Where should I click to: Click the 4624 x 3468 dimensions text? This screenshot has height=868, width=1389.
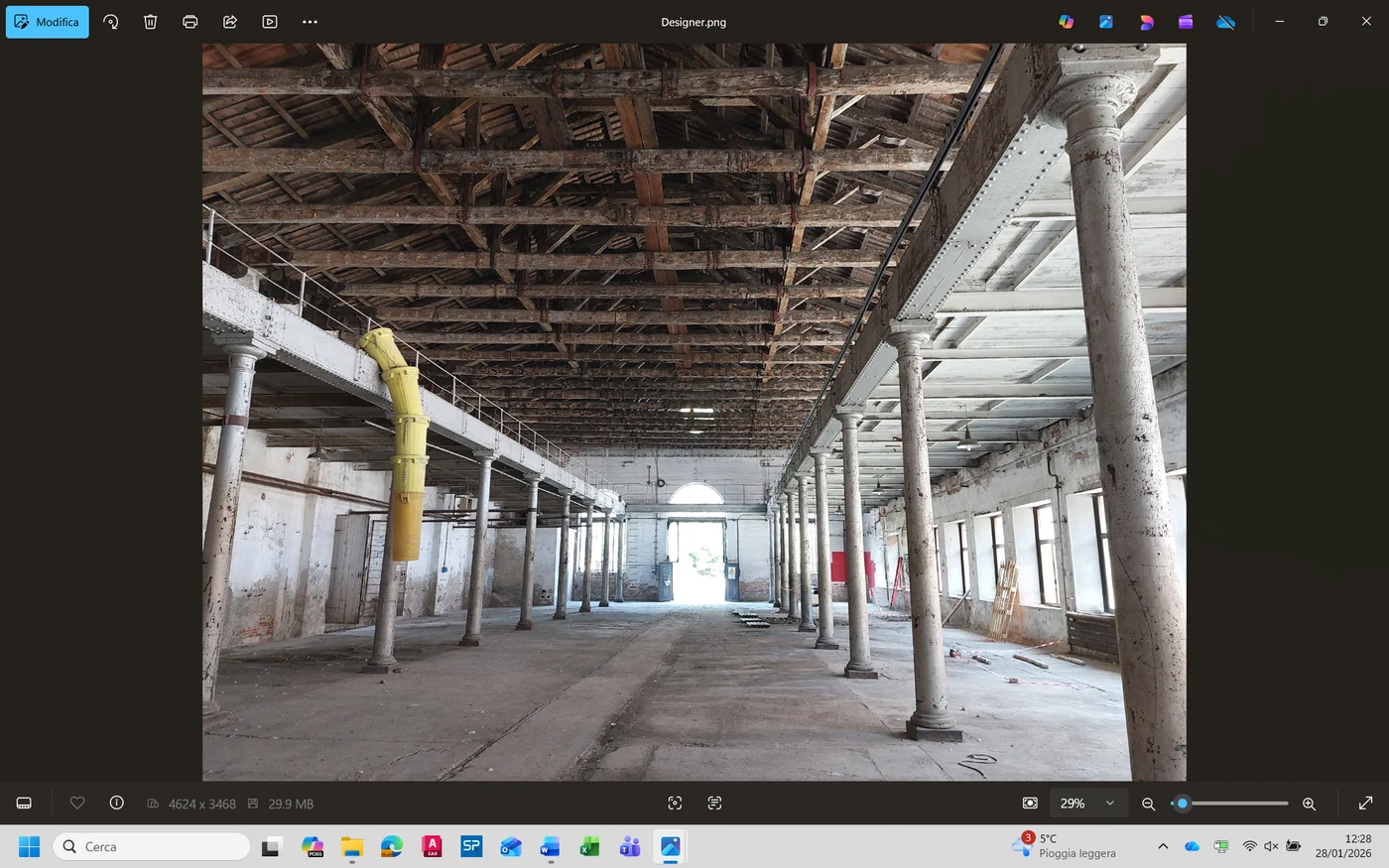(x=202, y=805)
